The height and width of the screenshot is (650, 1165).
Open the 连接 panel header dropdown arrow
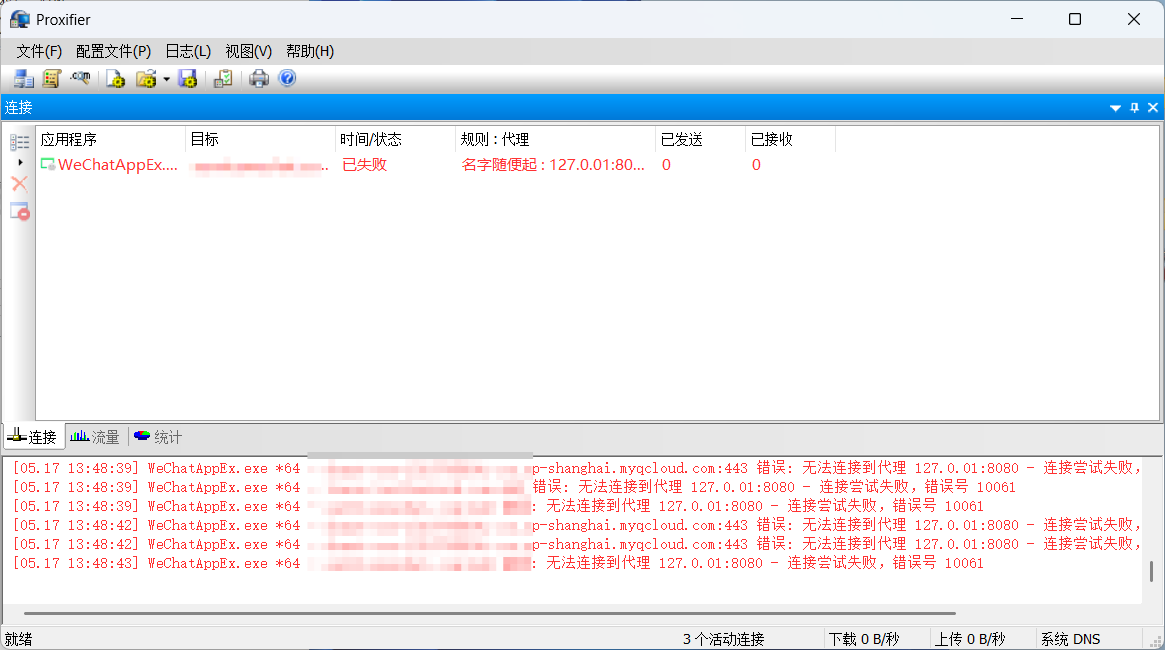click(x=1115, y=108)
